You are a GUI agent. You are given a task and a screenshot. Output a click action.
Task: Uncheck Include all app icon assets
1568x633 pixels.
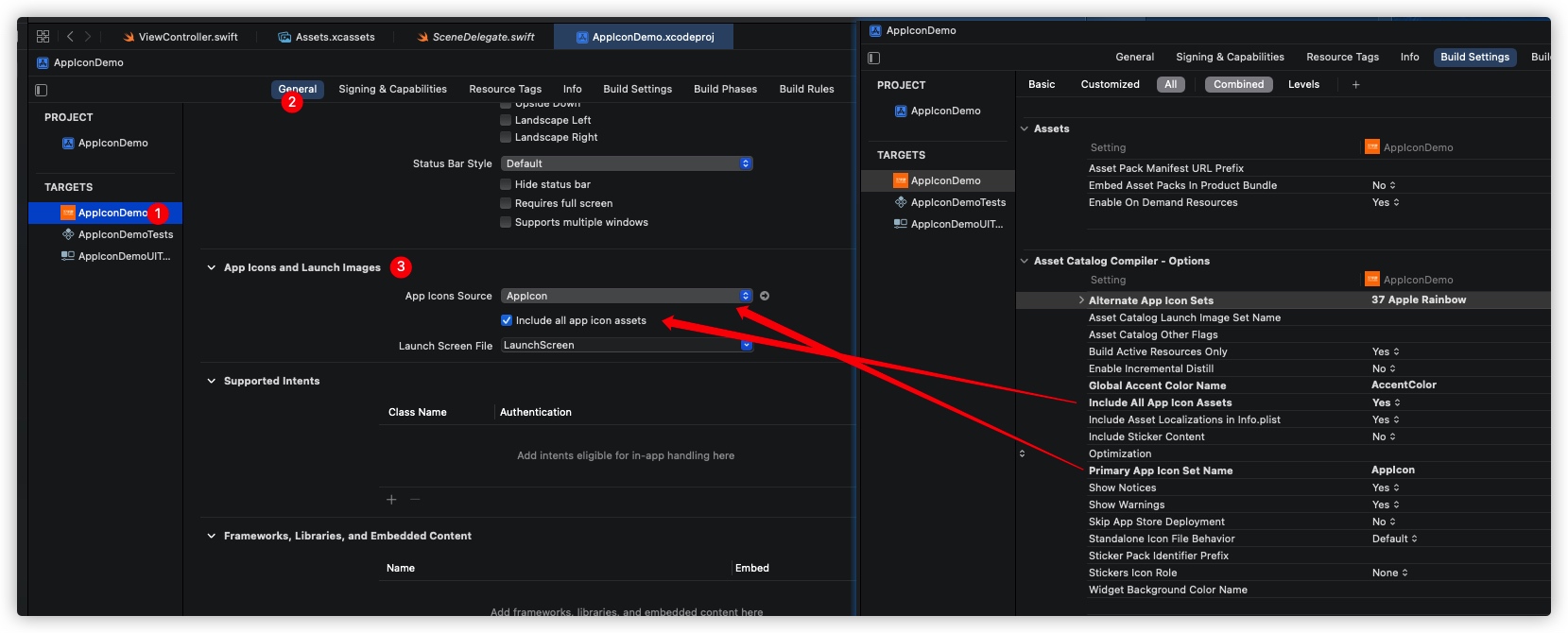click(x=507, y=320)
